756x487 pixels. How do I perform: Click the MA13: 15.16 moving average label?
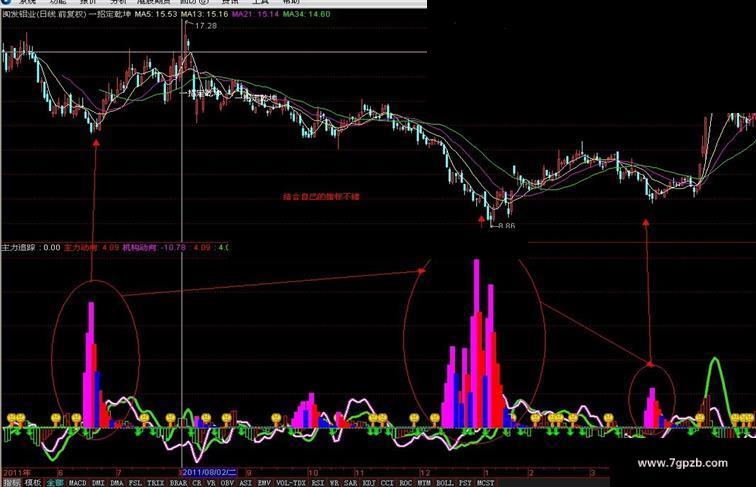pos(204,14)
